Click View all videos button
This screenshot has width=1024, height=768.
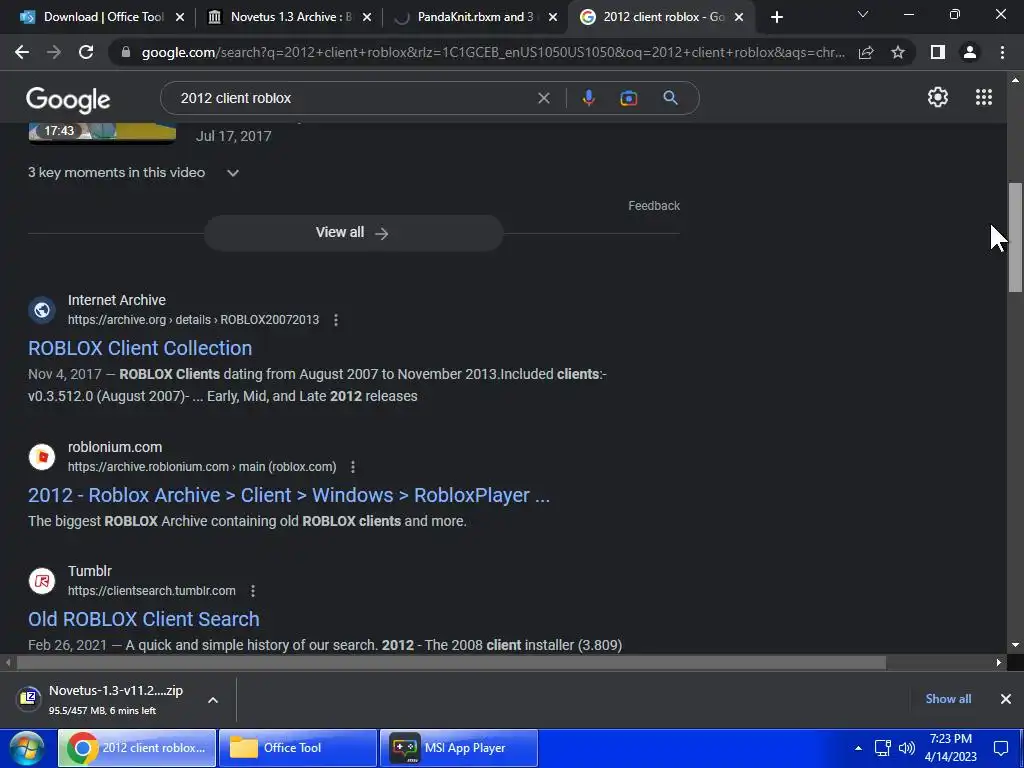click(x=353, y=232)
